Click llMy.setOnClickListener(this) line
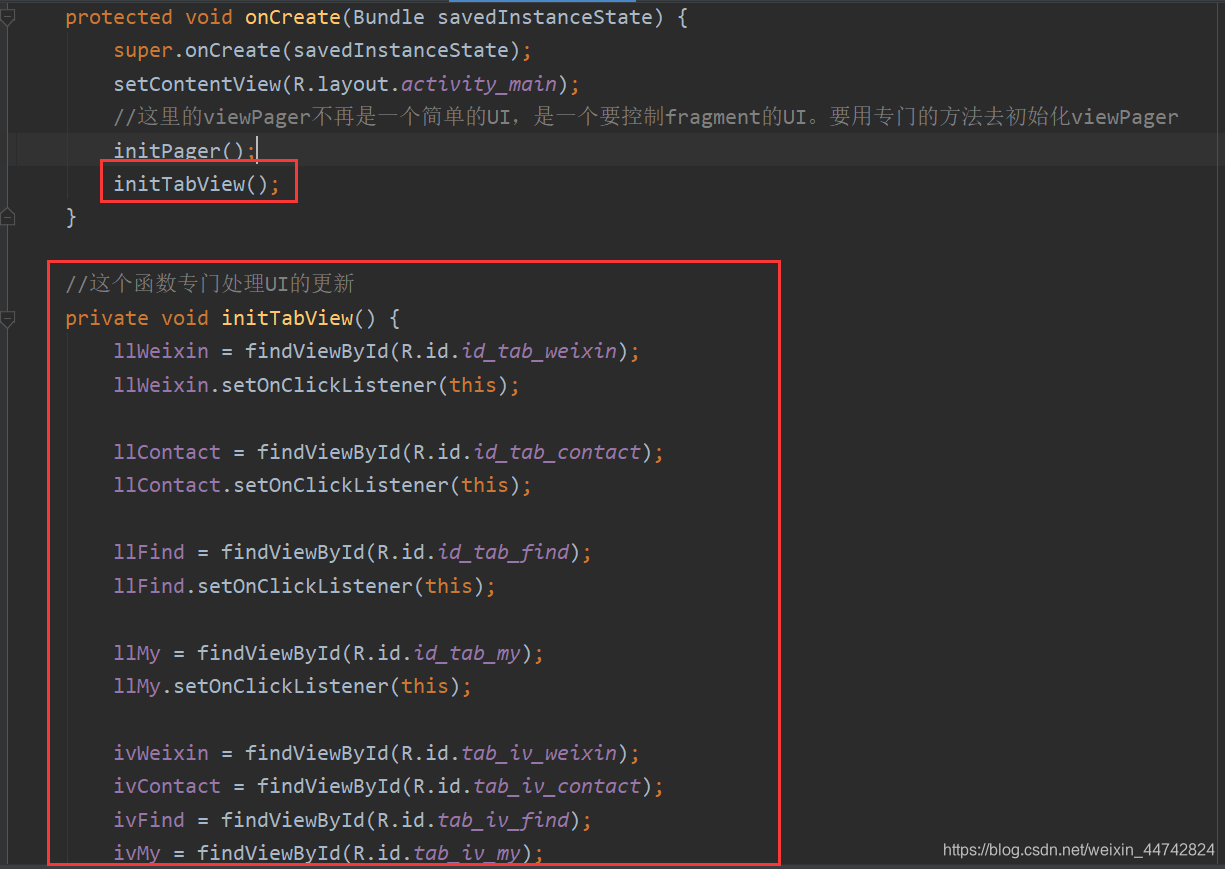The height and width of the screenshot is (869, 1225). tap(293, 686)
